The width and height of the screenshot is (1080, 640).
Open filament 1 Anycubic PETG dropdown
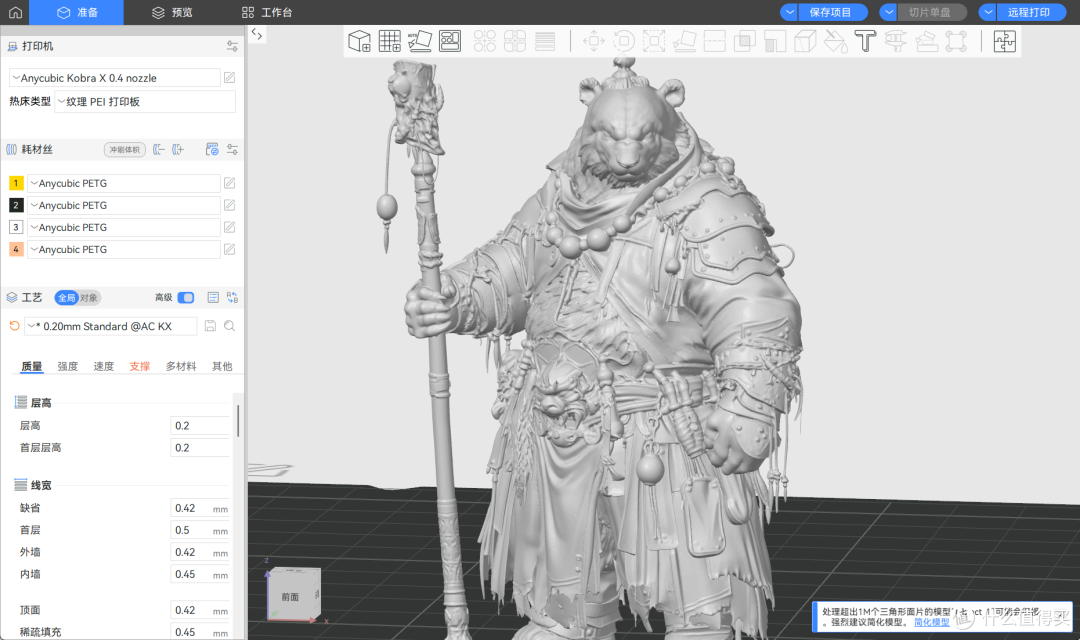pos(123,183)
